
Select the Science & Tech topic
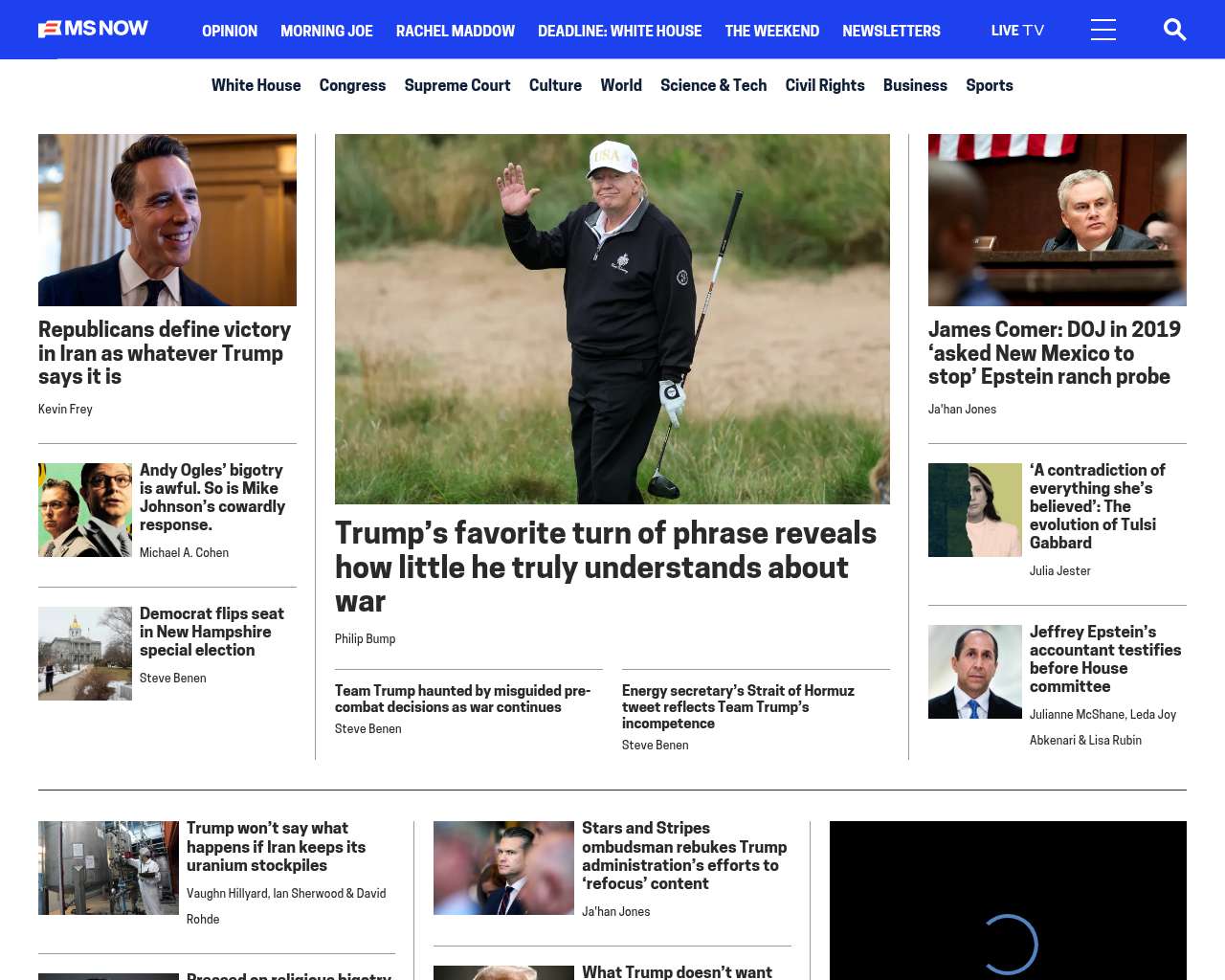713,85
